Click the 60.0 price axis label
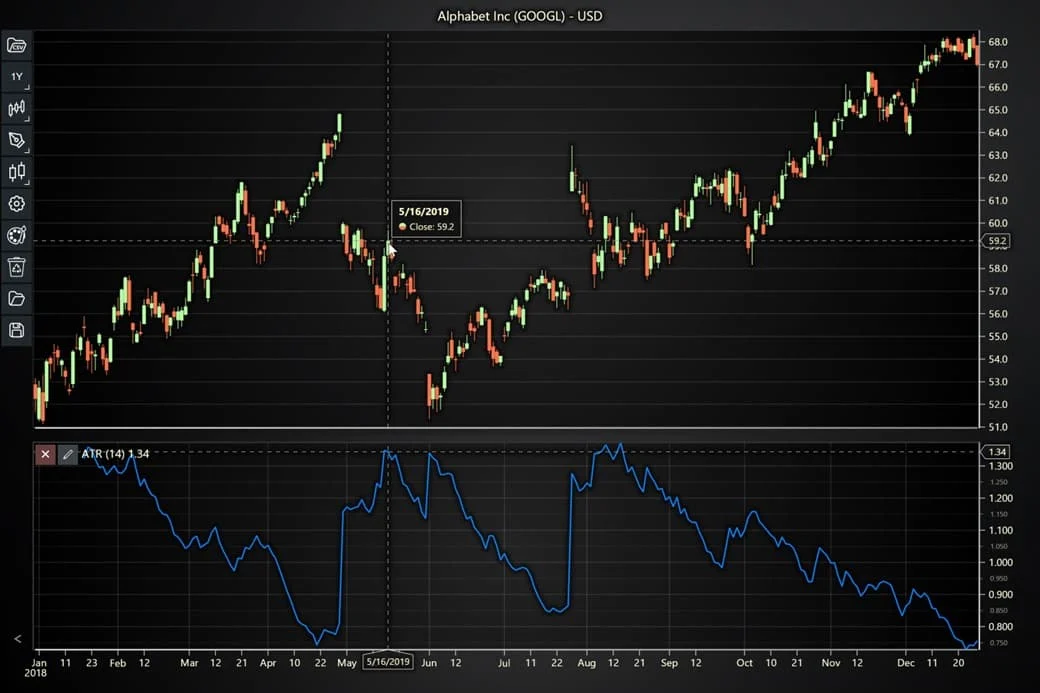 997,223
